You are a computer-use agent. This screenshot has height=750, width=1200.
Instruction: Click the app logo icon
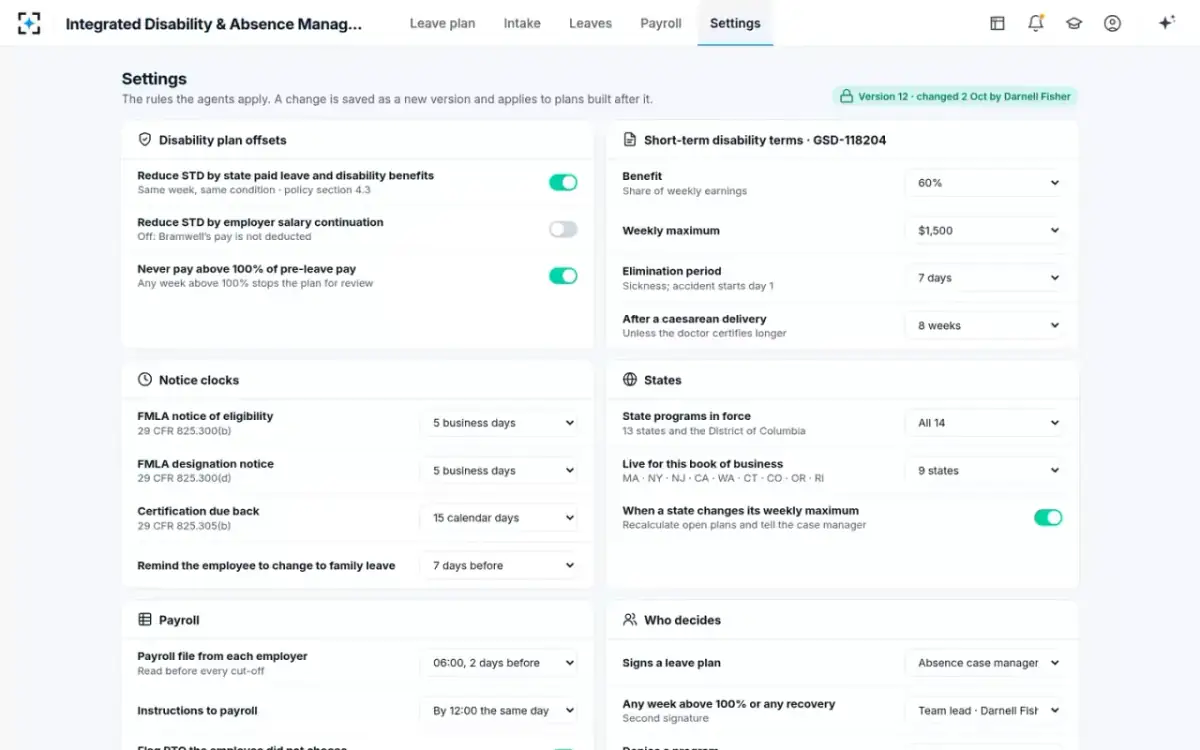click(x=29, y=23)
